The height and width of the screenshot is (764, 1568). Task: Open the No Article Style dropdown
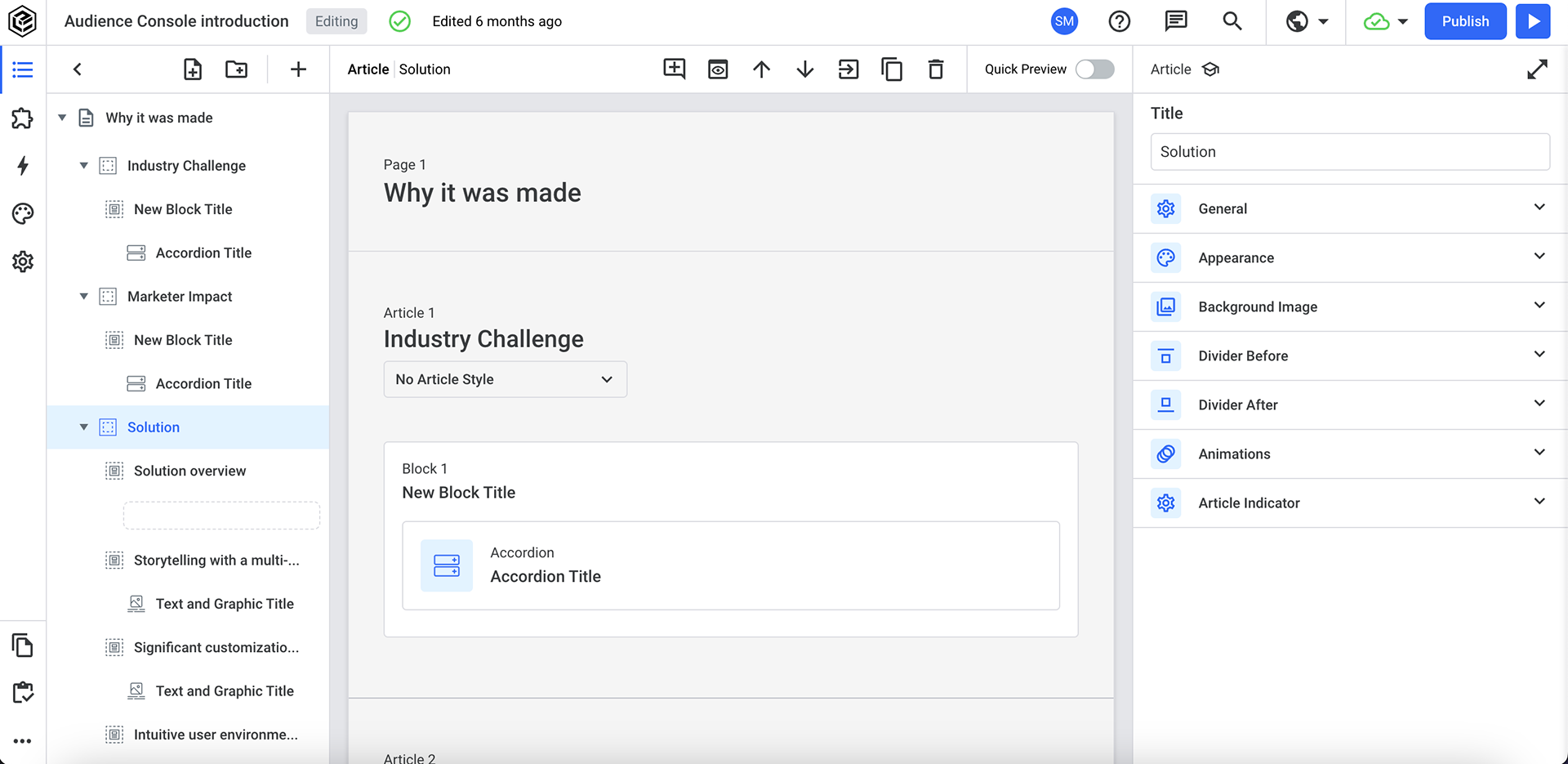pyautogui.click(x=506, y=379)
